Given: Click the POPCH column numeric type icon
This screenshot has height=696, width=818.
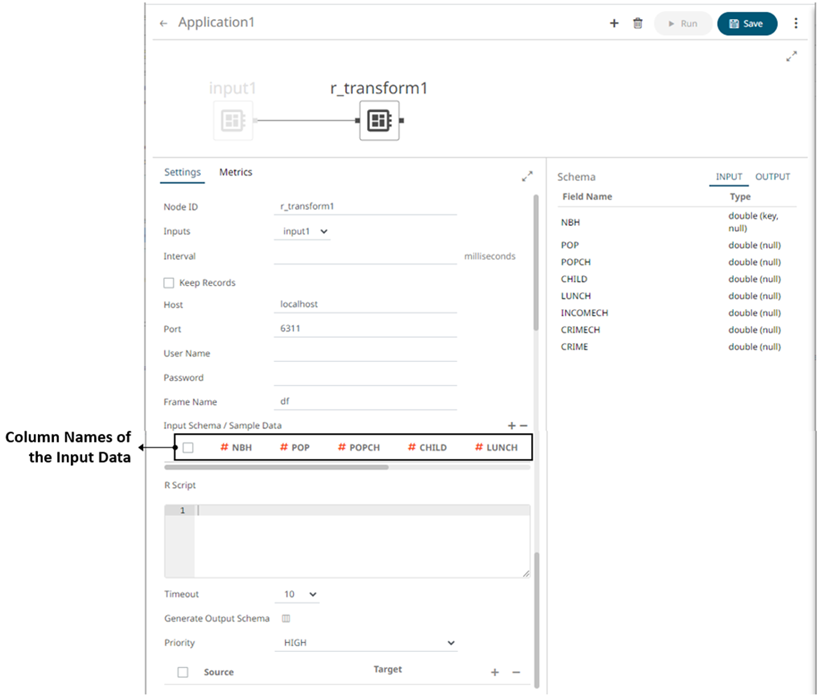Looking at the screenshot, I should pyautogui.click(x=342, y=447).
